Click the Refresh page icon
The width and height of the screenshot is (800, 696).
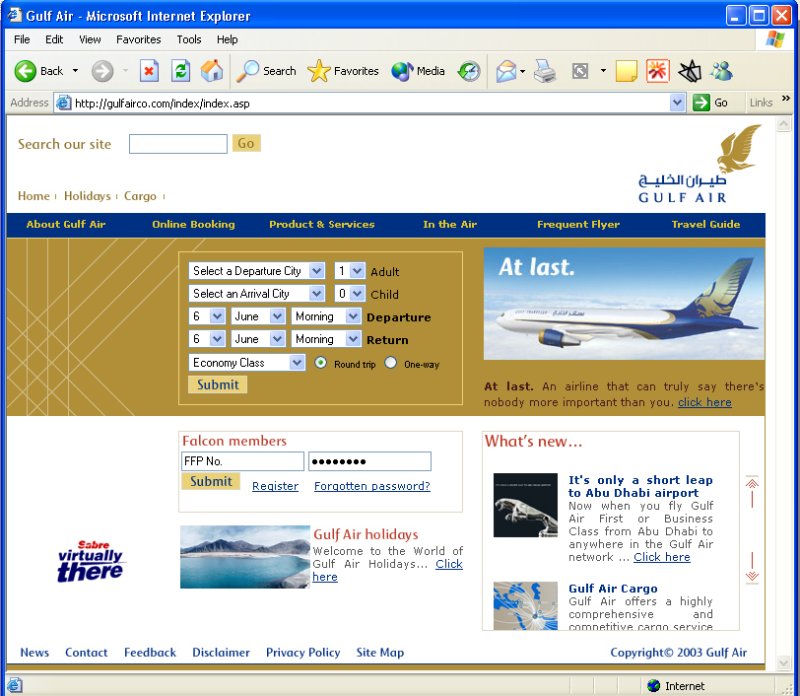click(181, 71)
